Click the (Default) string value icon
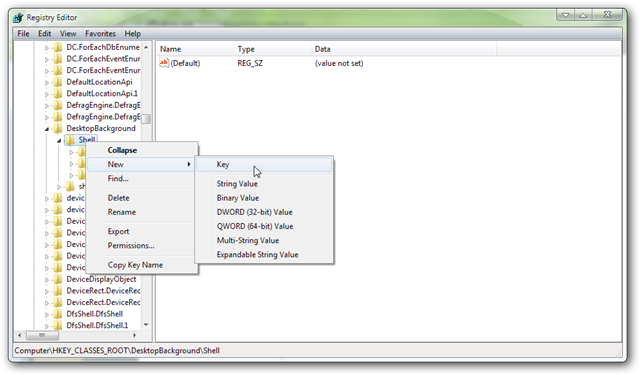Image resolution: width=640 pixels, height=375 pixels. click(164, 63)
